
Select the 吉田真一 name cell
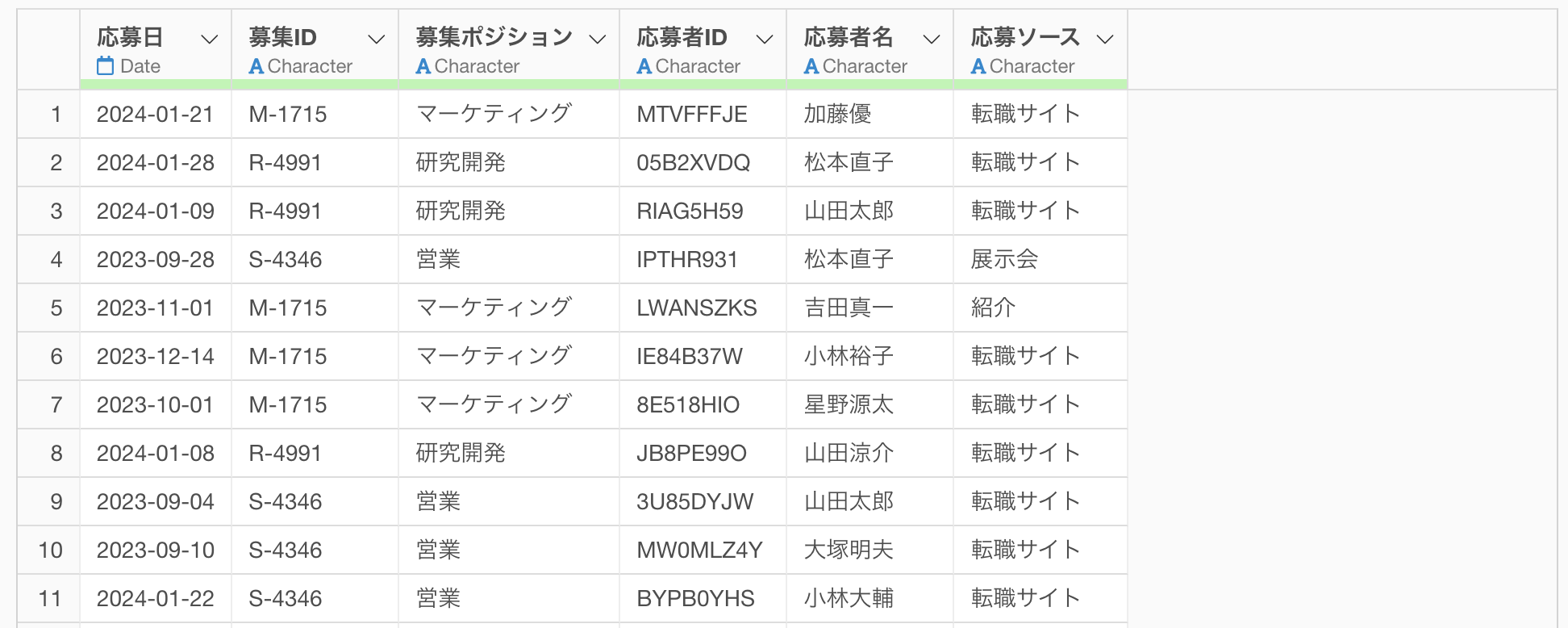(849, 308)
